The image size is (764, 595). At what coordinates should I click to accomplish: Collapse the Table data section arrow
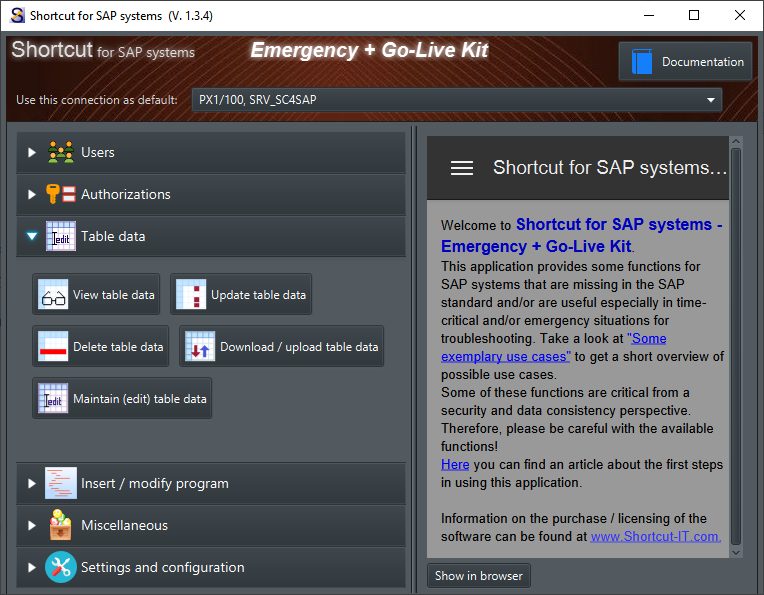[x=32, y=237]
